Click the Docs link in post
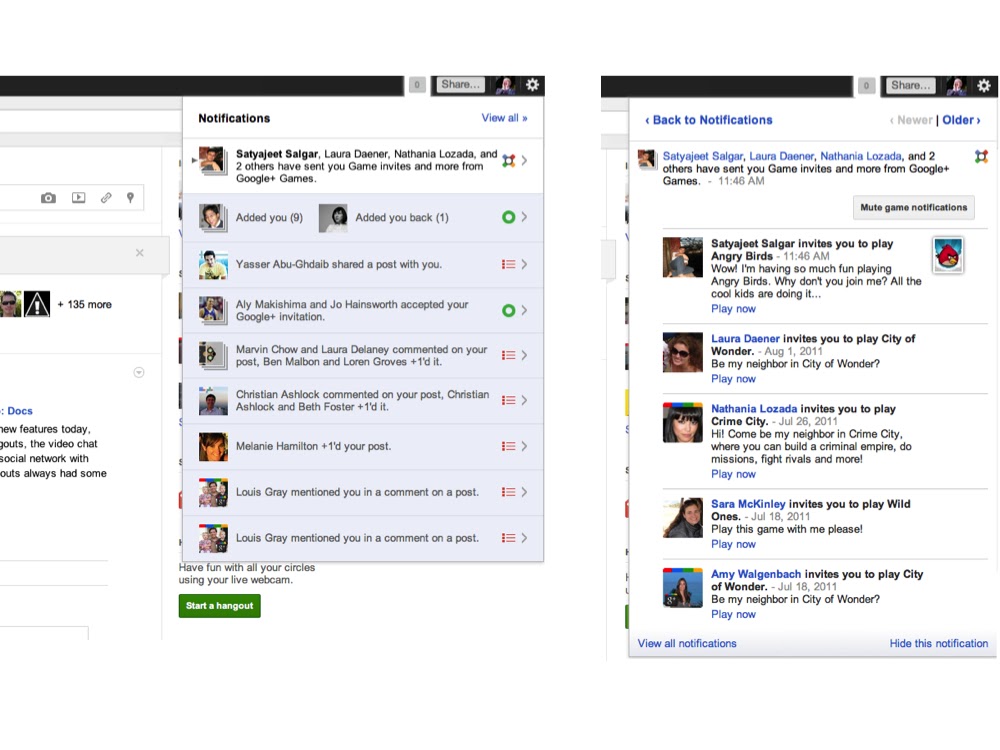The width and height of the screenshot is (1000, 750). tap(20, 411)
